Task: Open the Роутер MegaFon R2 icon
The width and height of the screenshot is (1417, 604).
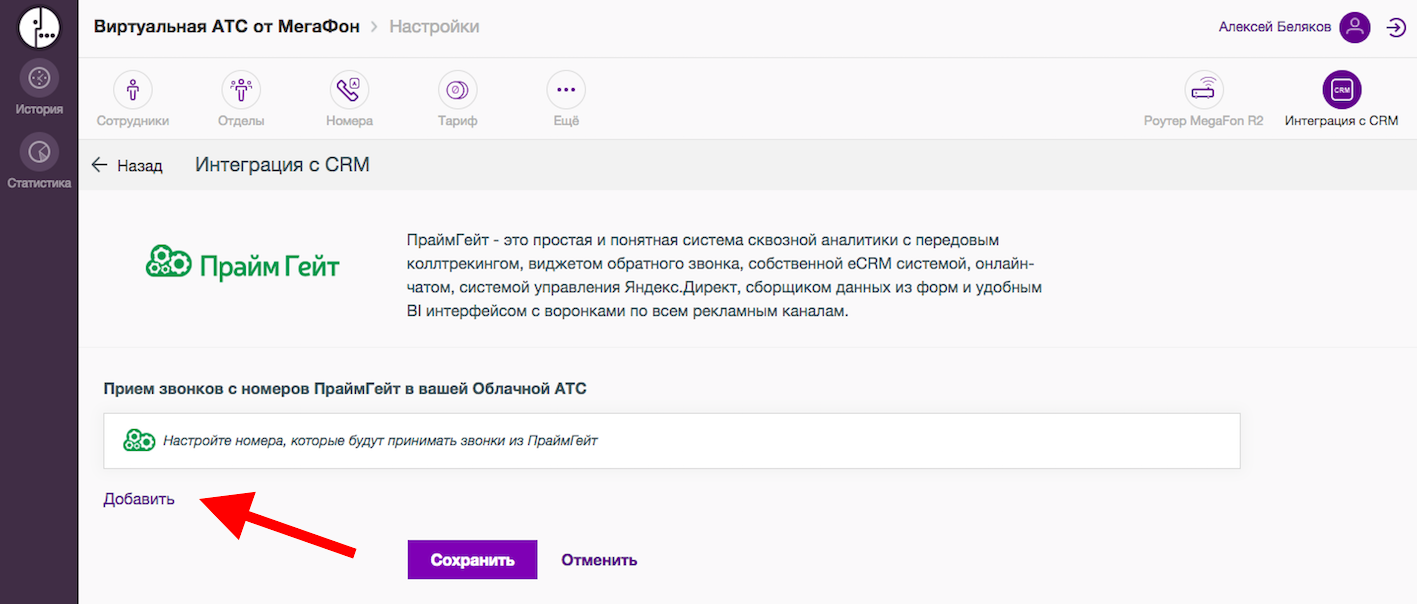Action: click(x=1204, y=90)
